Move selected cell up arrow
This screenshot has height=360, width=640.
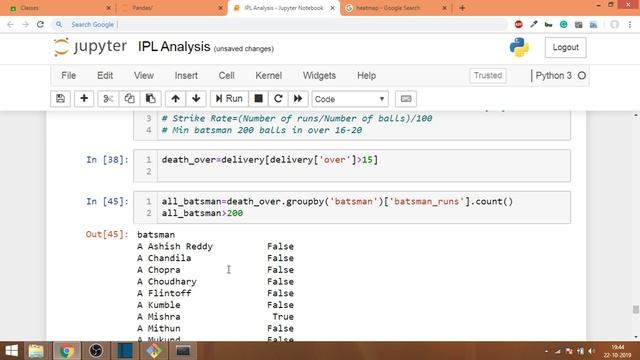tap(176, 99)
